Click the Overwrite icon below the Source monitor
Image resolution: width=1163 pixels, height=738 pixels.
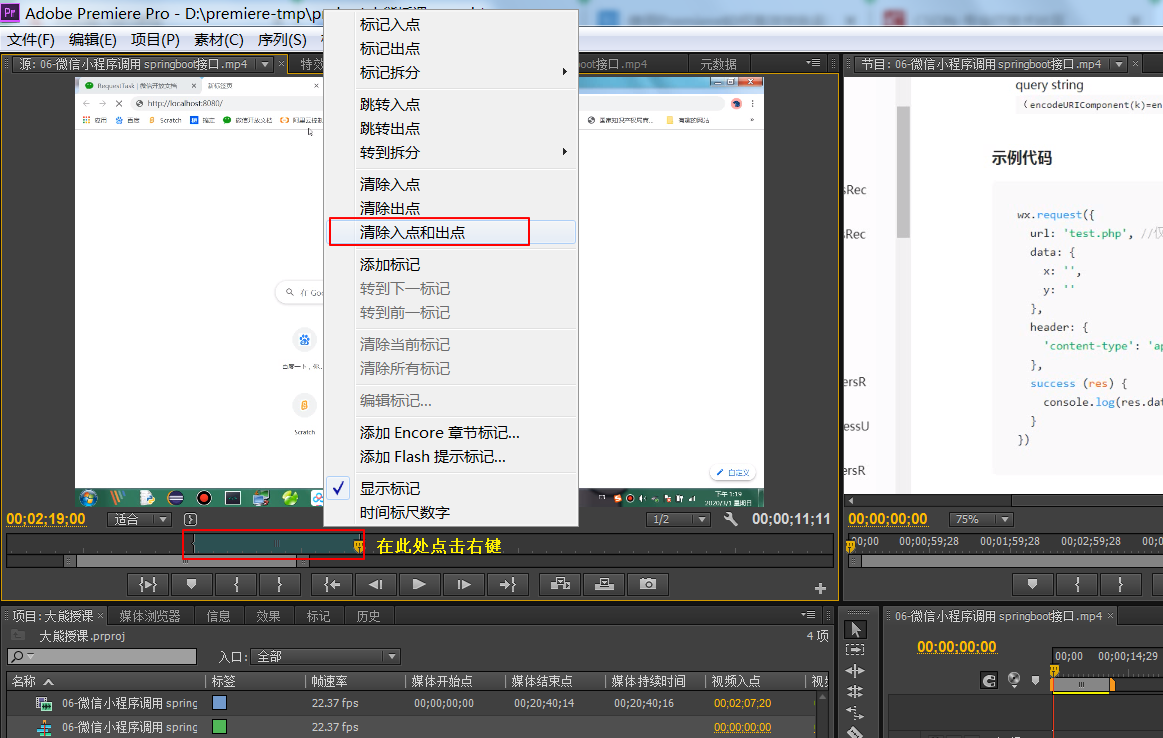604,584
